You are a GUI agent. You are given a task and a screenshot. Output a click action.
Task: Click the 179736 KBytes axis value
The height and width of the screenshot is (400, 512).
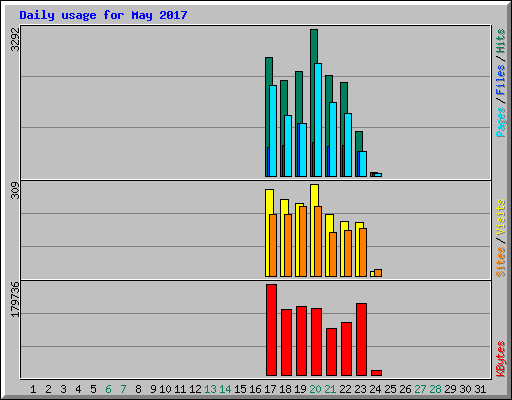pos(15,299)
